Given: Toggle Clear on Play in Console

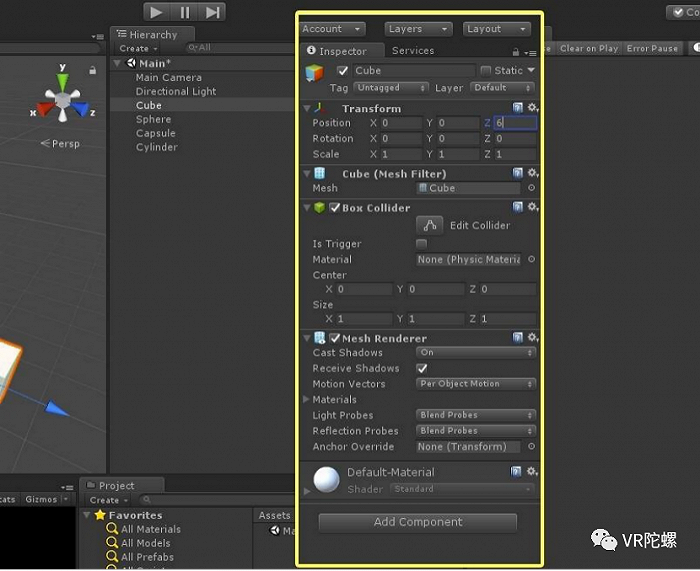Looking at the screenshot, I should pos(589,48).
